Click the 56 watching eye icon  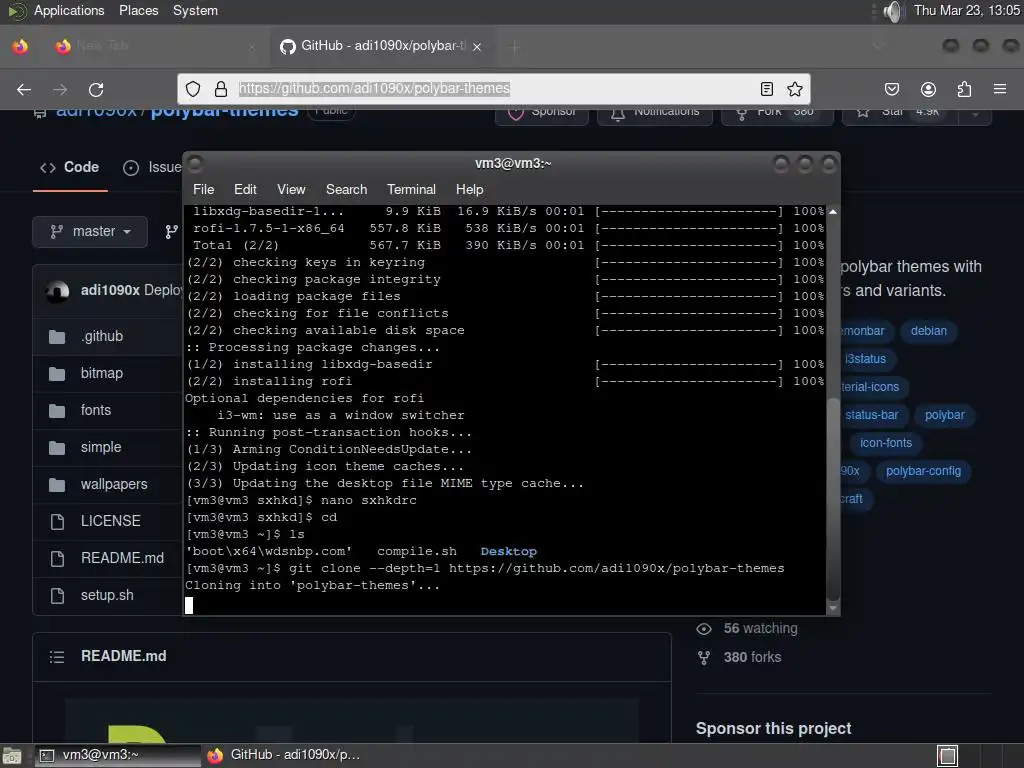pyautogui.click(x=704, y=629)
